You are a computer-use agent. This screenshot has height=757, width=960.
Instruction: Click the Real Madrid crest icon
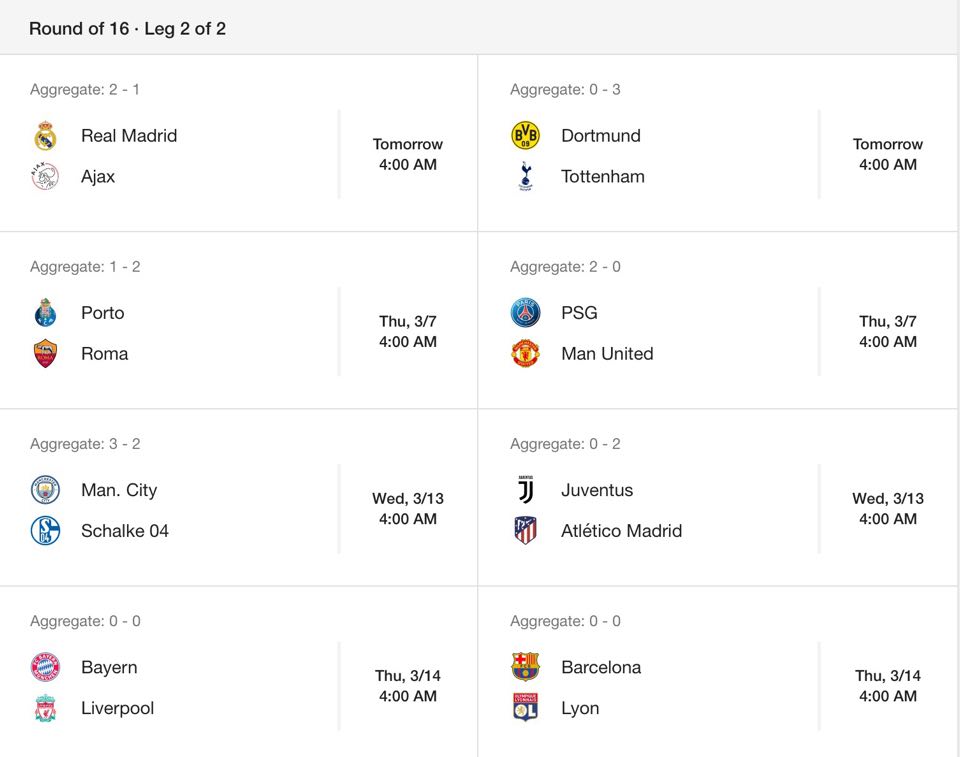coord(45,136)
